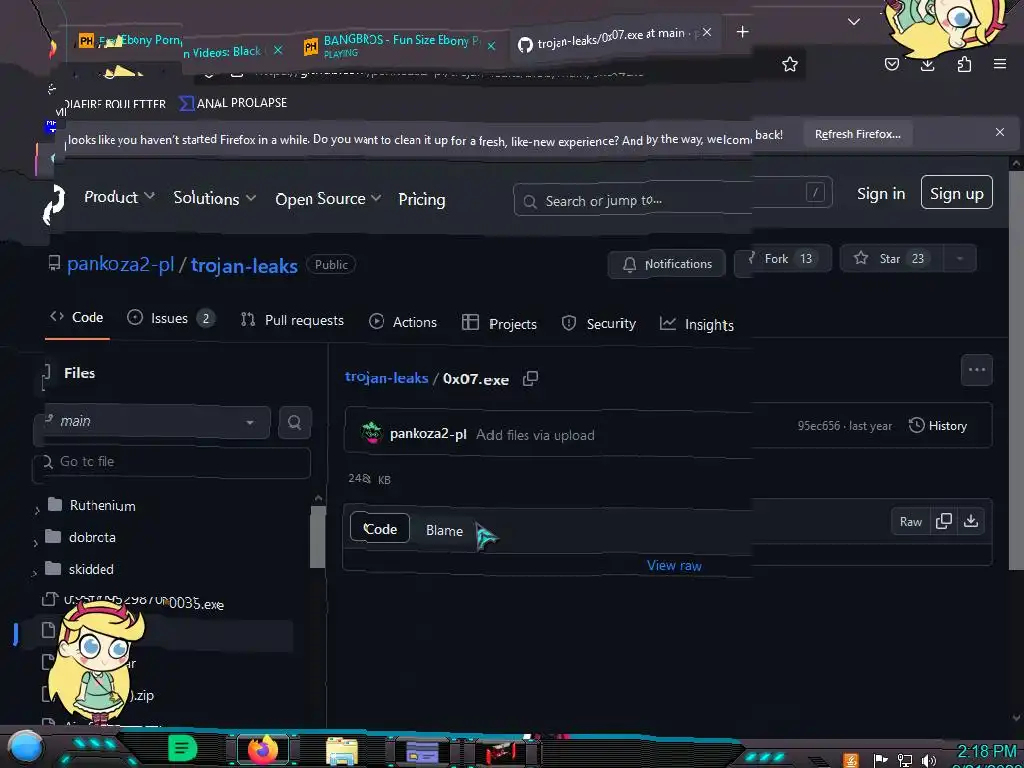1024x768 pixels.
Task: Open the Pull requests tab
Action: 292,320
